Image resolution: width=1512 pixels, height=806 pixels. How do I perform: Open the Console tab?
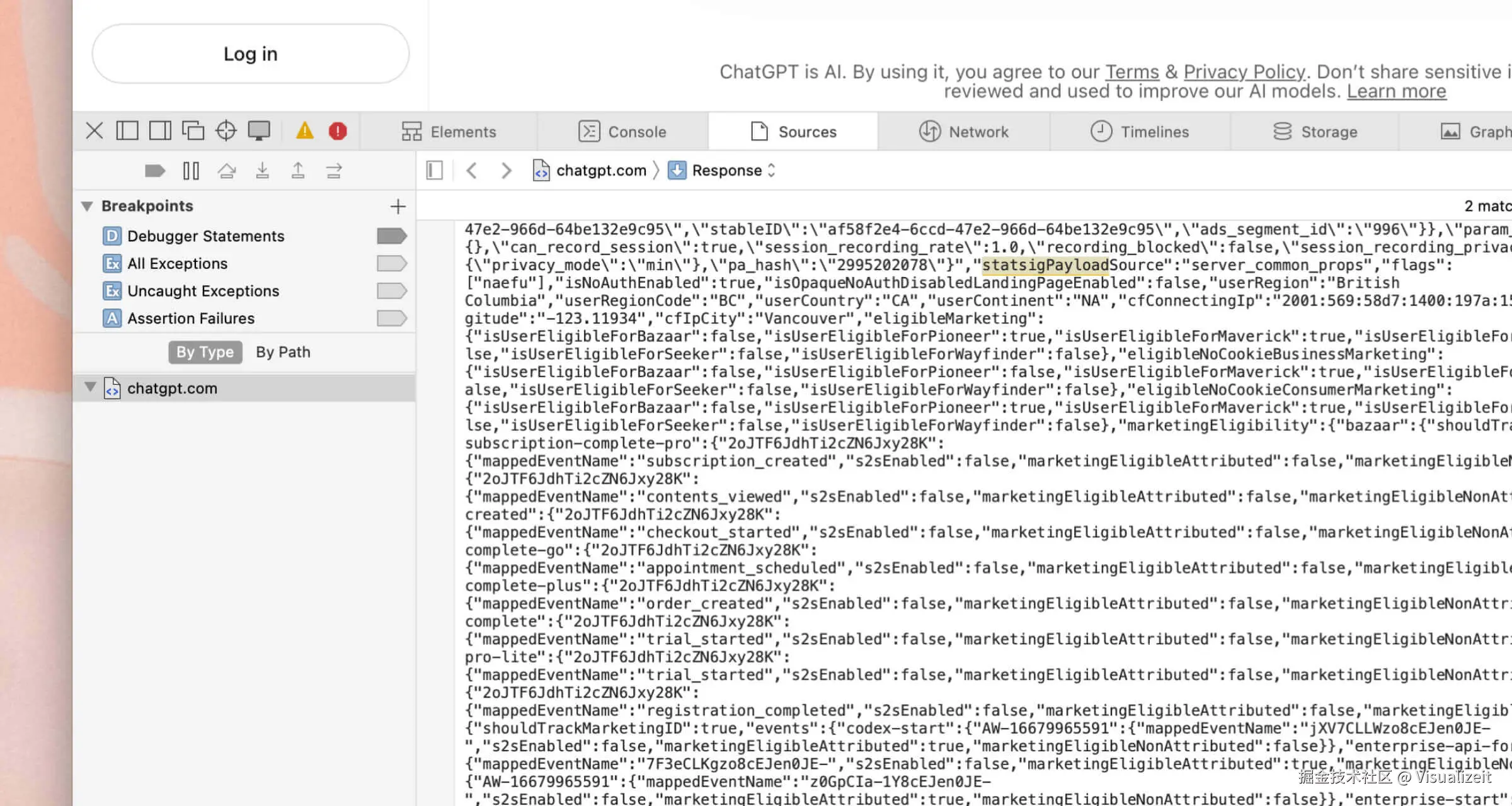pyautogui.click(x=622, y=132)
